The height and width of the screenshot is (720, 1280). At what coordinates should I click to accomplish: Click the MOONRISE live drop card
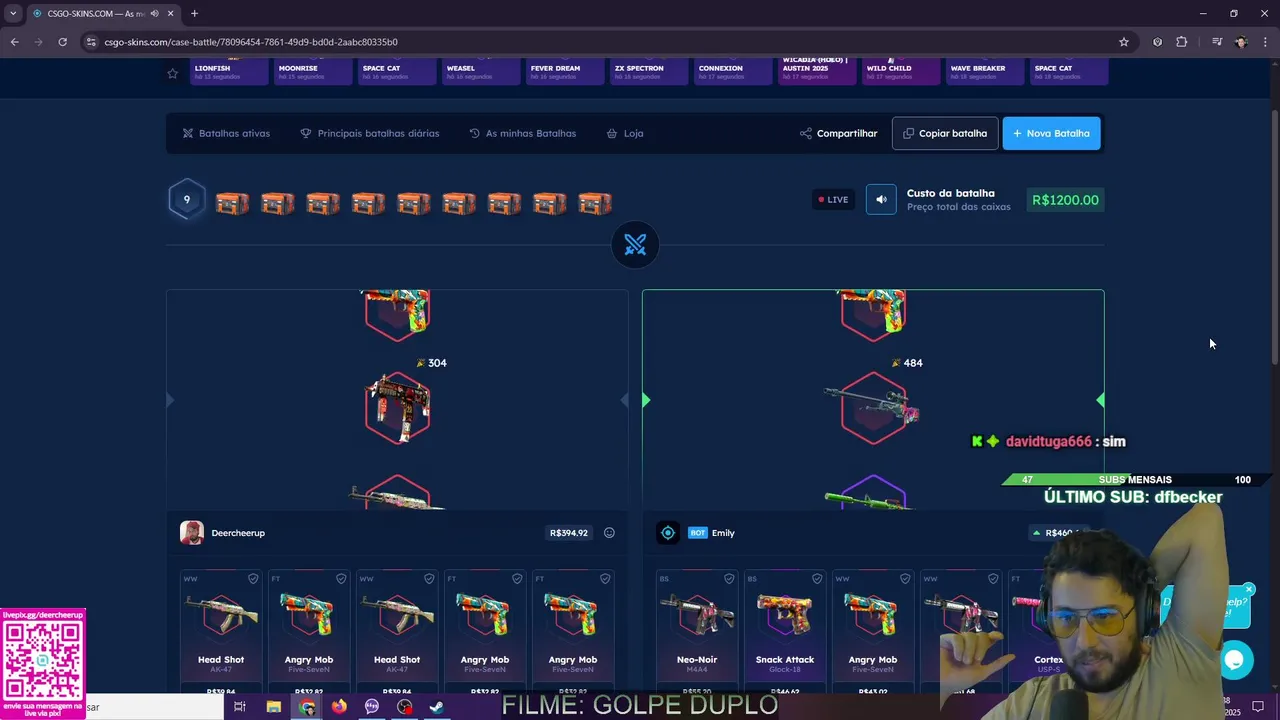point(313,71)
